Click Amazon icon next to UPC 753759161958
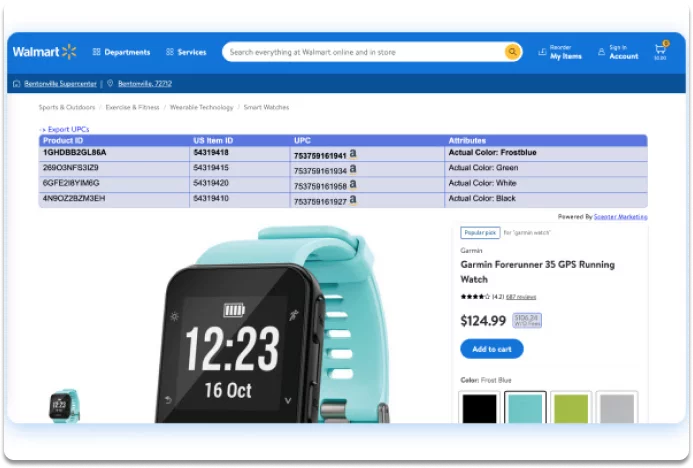The width and height of the screenshot is (693, 468). [353, 184]
